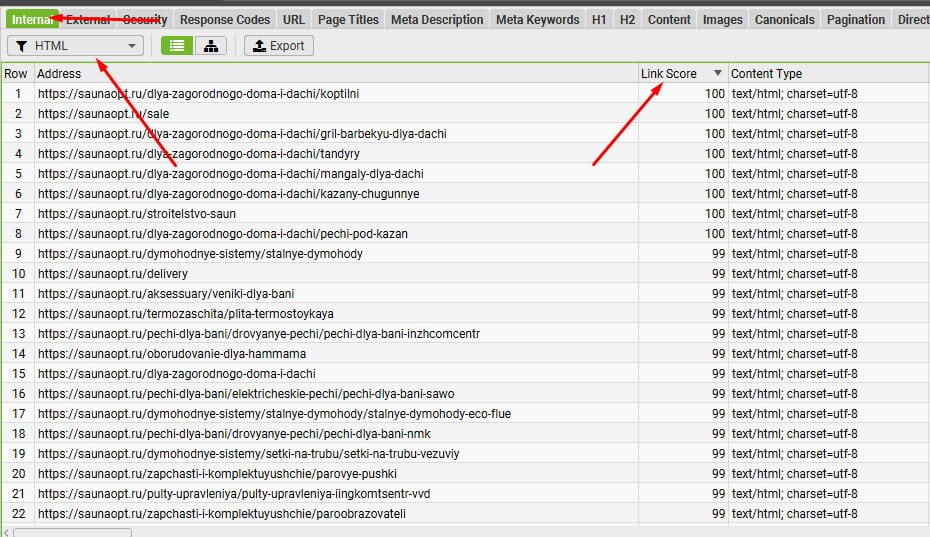Select the paroobrazovateli URL
The image size is (930, 537).
[x=222, y=514]
